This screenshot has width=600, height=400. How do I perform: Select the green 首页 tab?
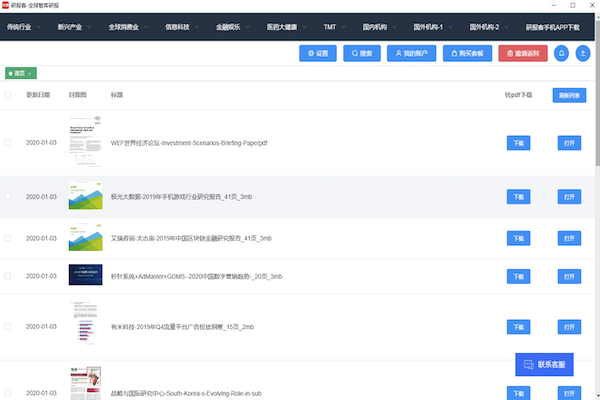click(x=21, y=73)
